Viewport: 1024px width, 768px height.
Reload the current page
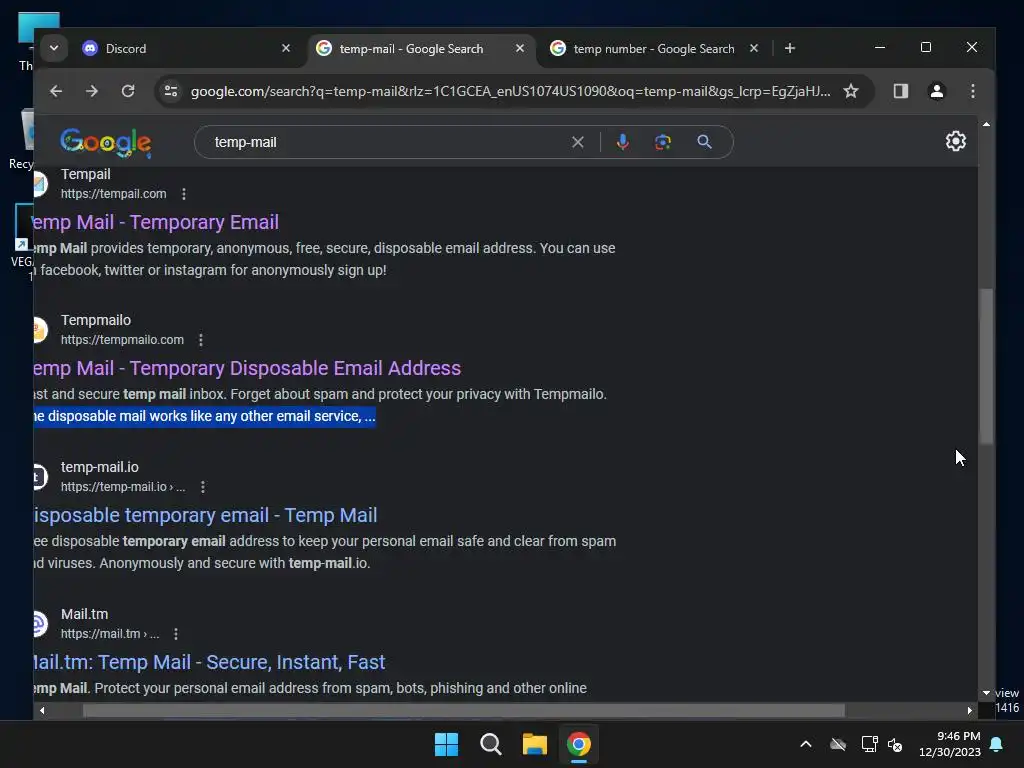pos(128,91)
